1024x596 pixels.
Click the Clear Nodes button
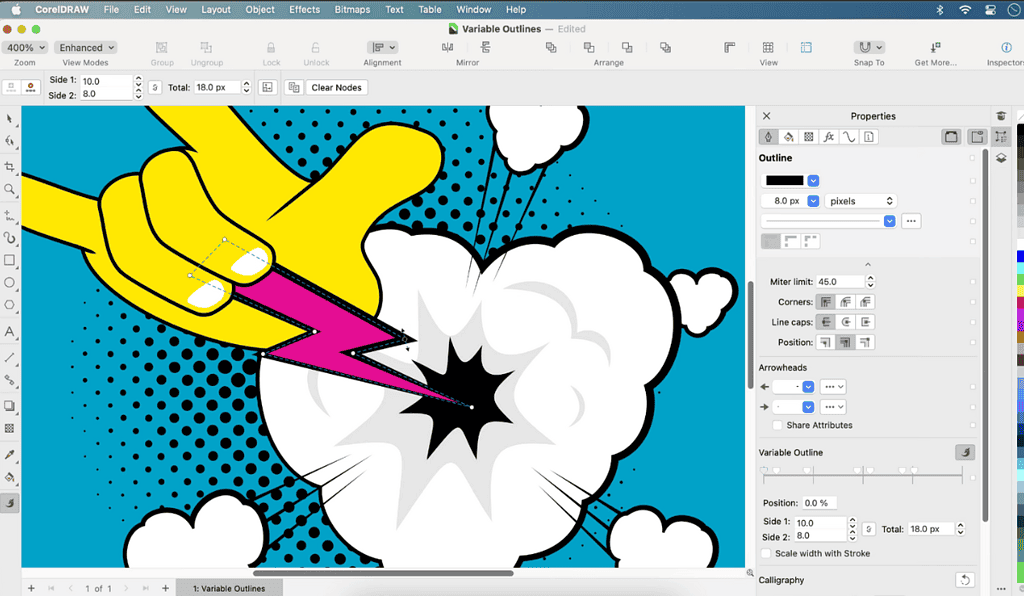336,88
